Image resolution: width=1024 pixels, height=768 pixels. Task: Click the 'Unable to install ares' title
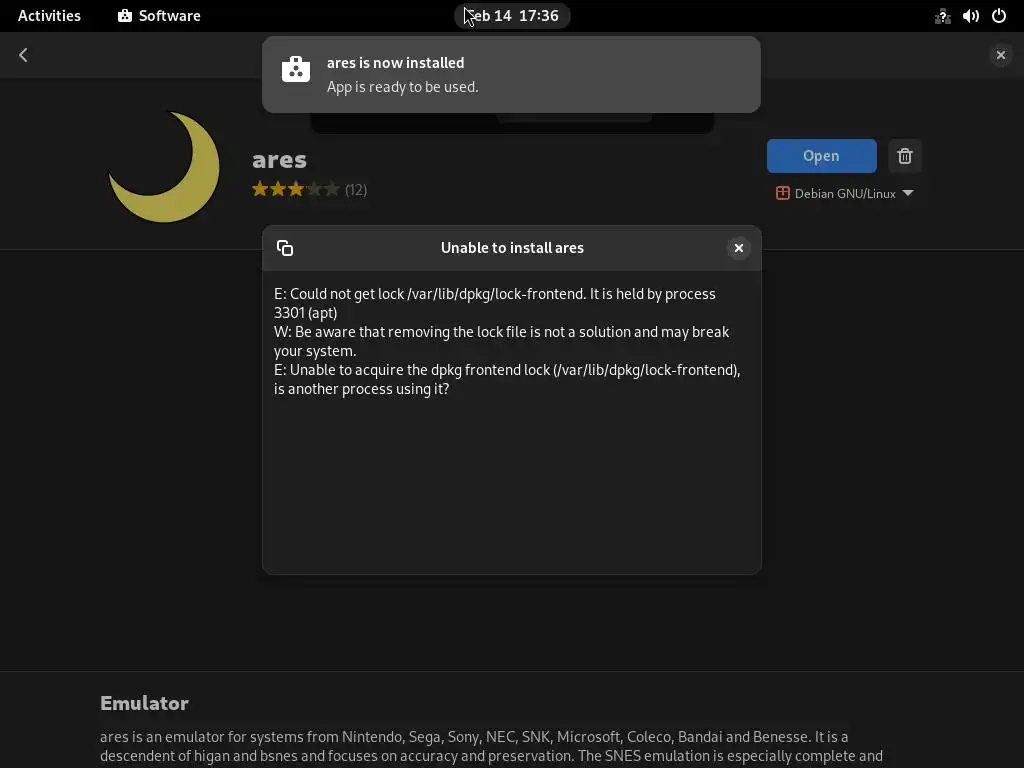pyautogui.click(x=512, y=248)
